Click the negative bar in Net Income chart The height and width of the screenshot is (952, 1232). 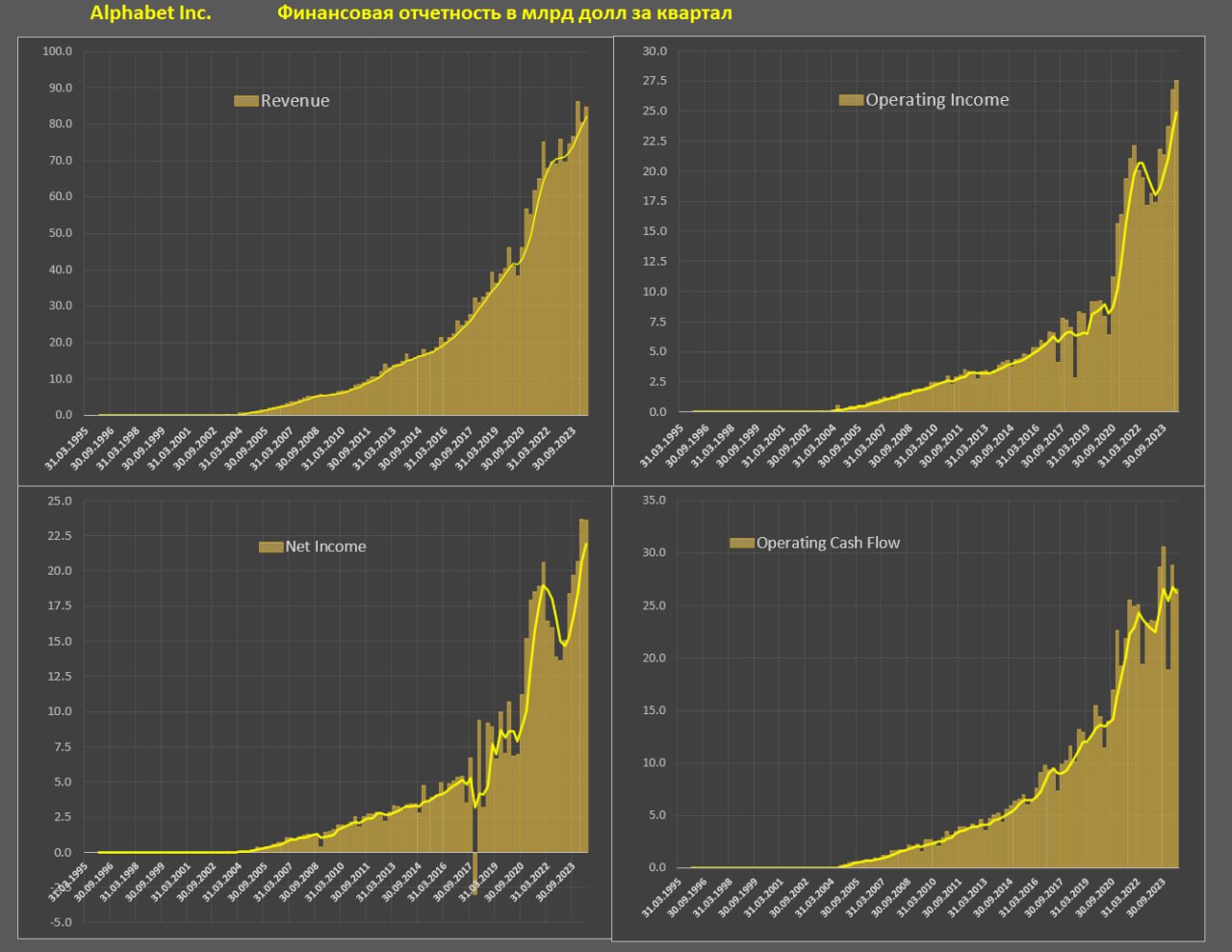tap(475, 873)
